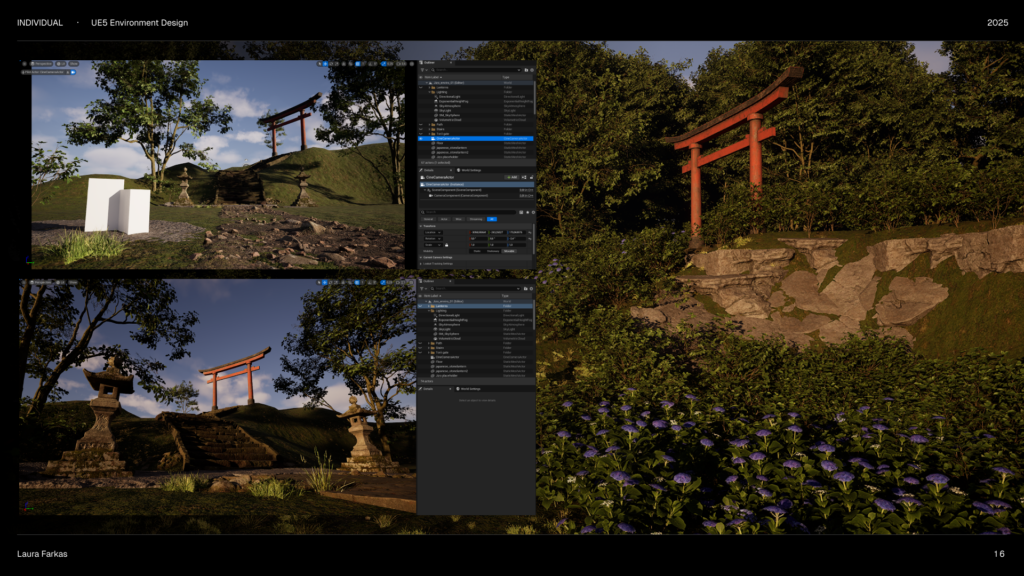This screenshot has height=576, width=1024.
Task: Expand the Current Camera Settings section
Action: click(x=438, y=257)
